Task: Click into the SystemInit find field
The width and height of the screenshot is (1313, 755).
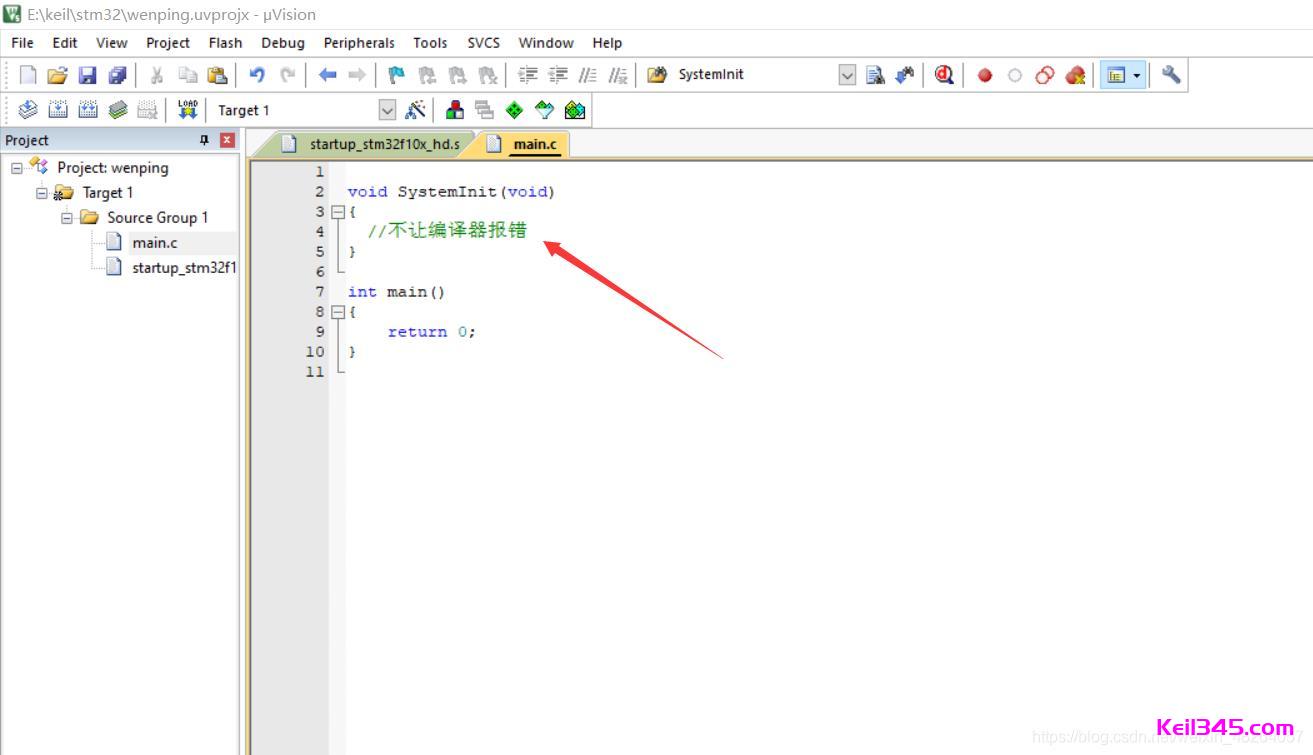Action: click(x=755, y=75)
